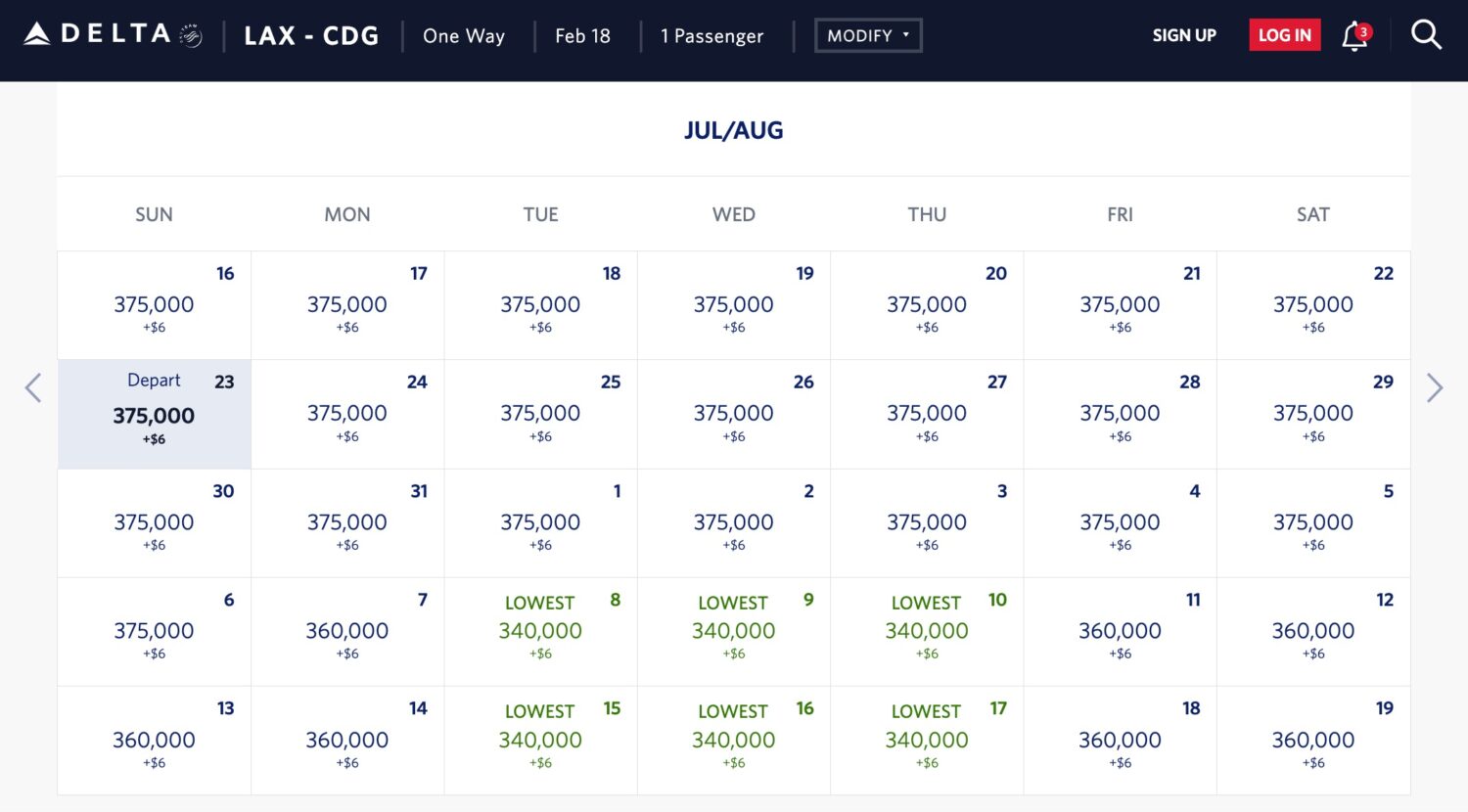
Task: Select Friday the 11th fare cell
Action: tap(1120, 631)
